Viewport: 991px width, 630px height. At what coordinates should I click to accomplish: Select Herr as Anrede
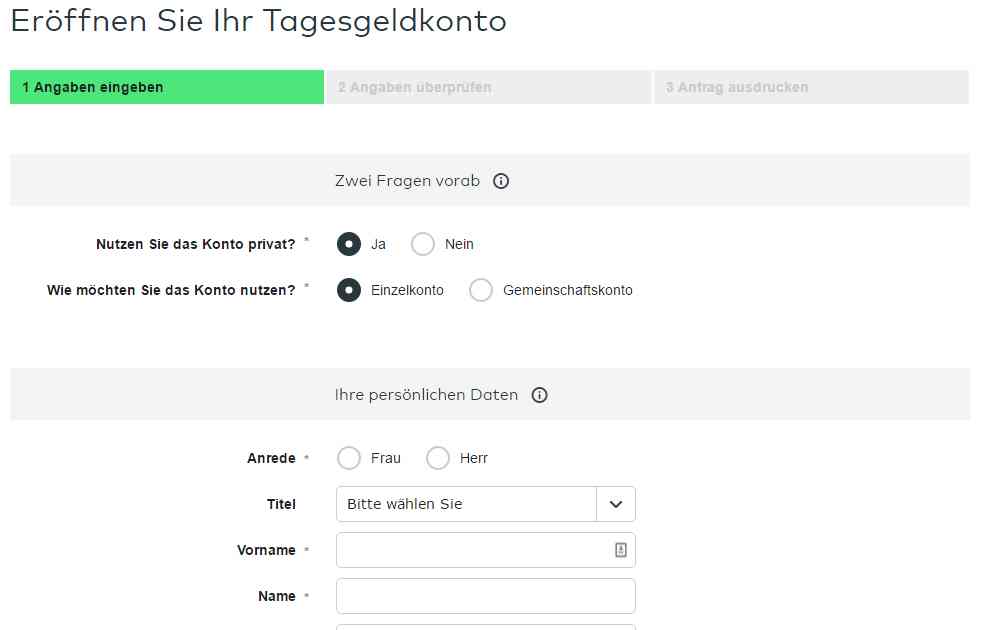[438, 458]
